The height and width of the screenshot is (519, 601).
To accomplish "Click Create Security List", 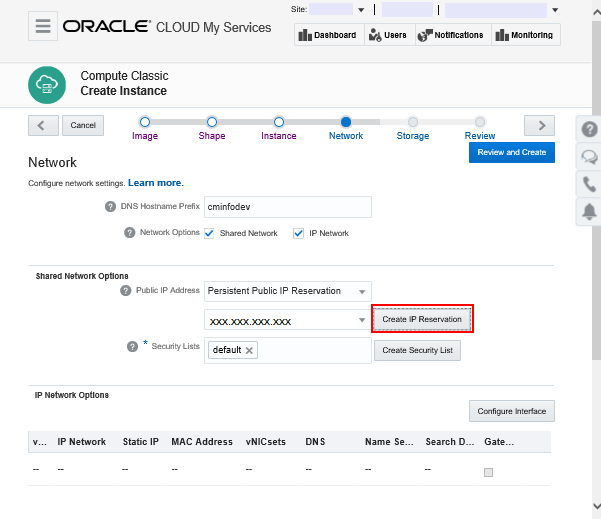I will 417,350.
